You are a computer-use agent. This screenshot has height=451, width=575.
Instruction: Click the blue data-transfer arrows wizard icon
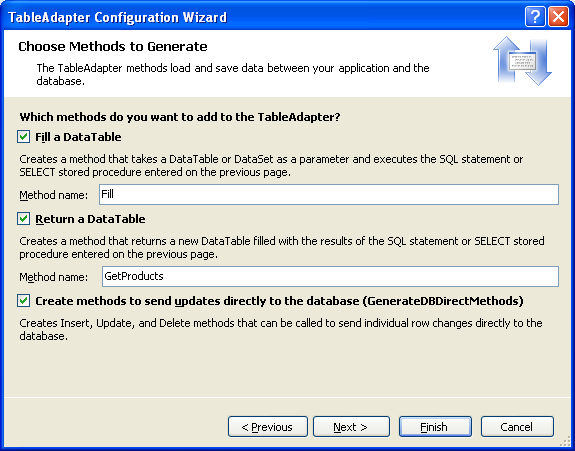click(522, 61)
